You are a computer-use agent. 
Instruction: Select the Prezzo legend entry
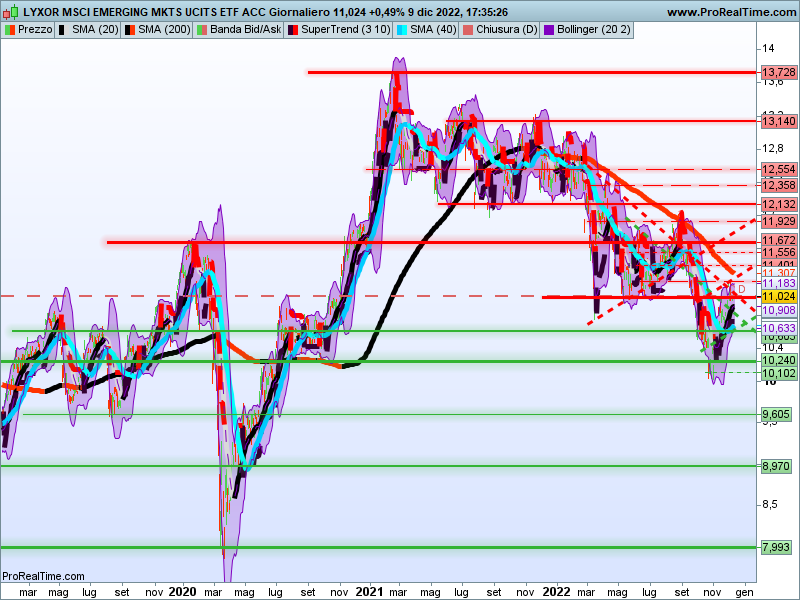[x=28, y=30]
